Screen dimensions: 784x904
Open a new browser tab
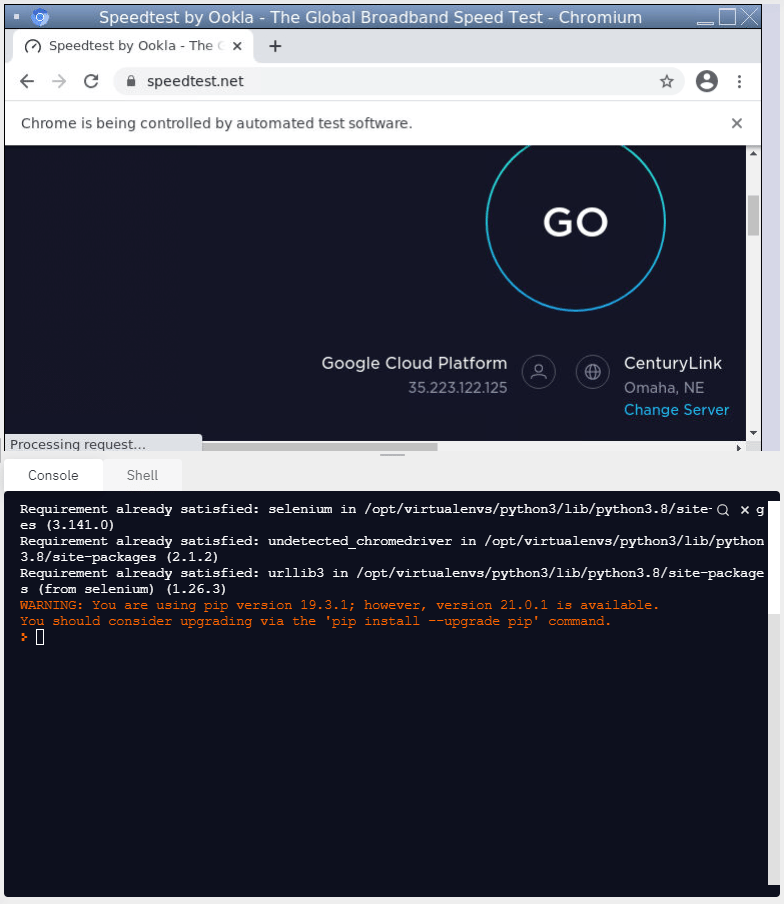[276, 46]
